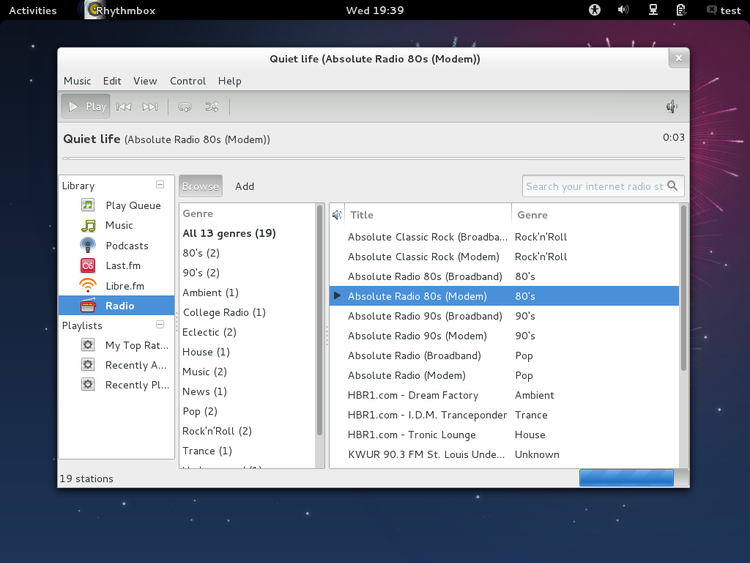Toggle the Repeat mode icon
The image size is (750, 563).
click(x=185, y=107)
